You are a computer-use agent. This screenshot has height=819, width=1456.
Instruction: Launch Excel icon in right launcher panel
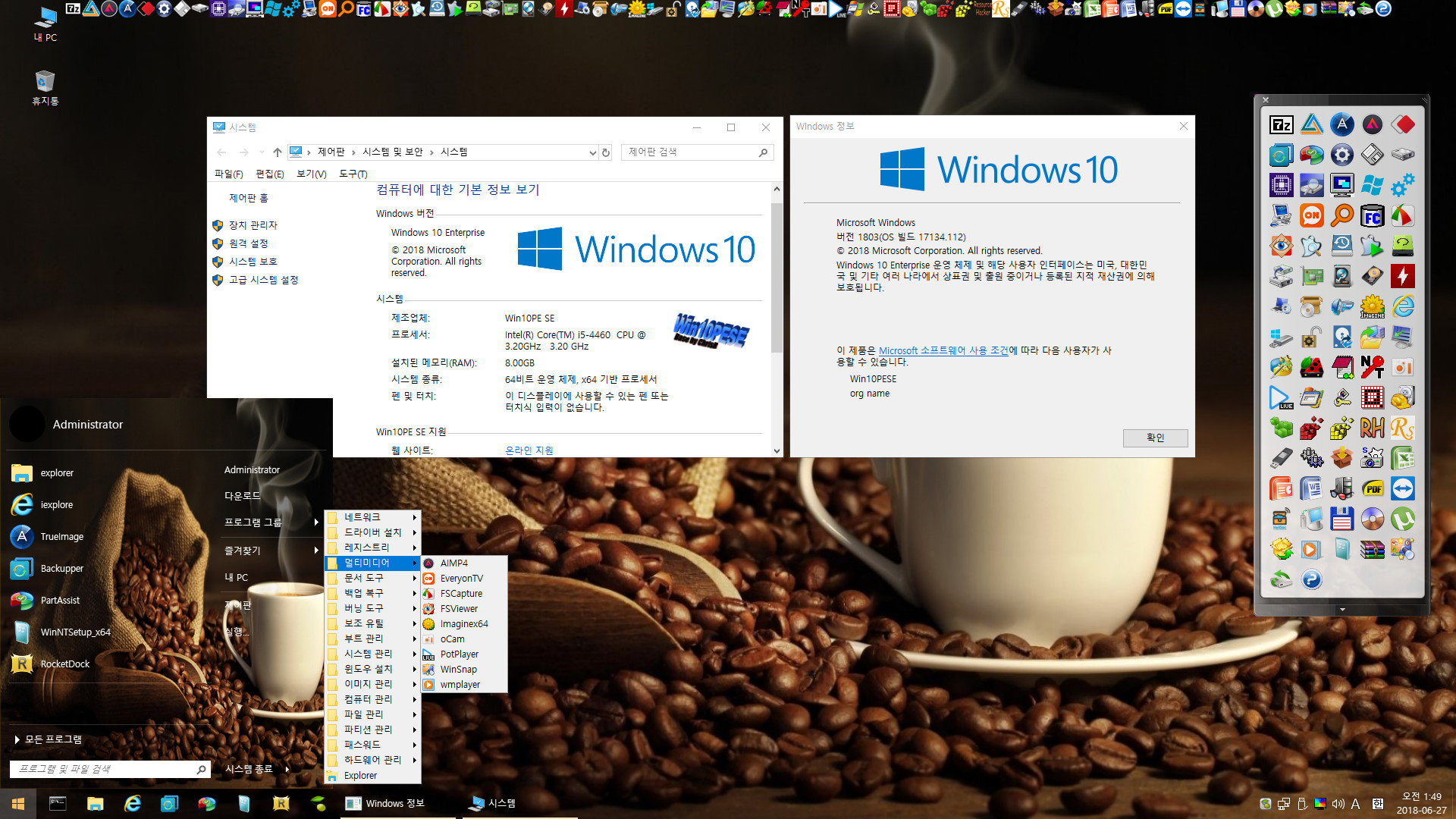1402,458
